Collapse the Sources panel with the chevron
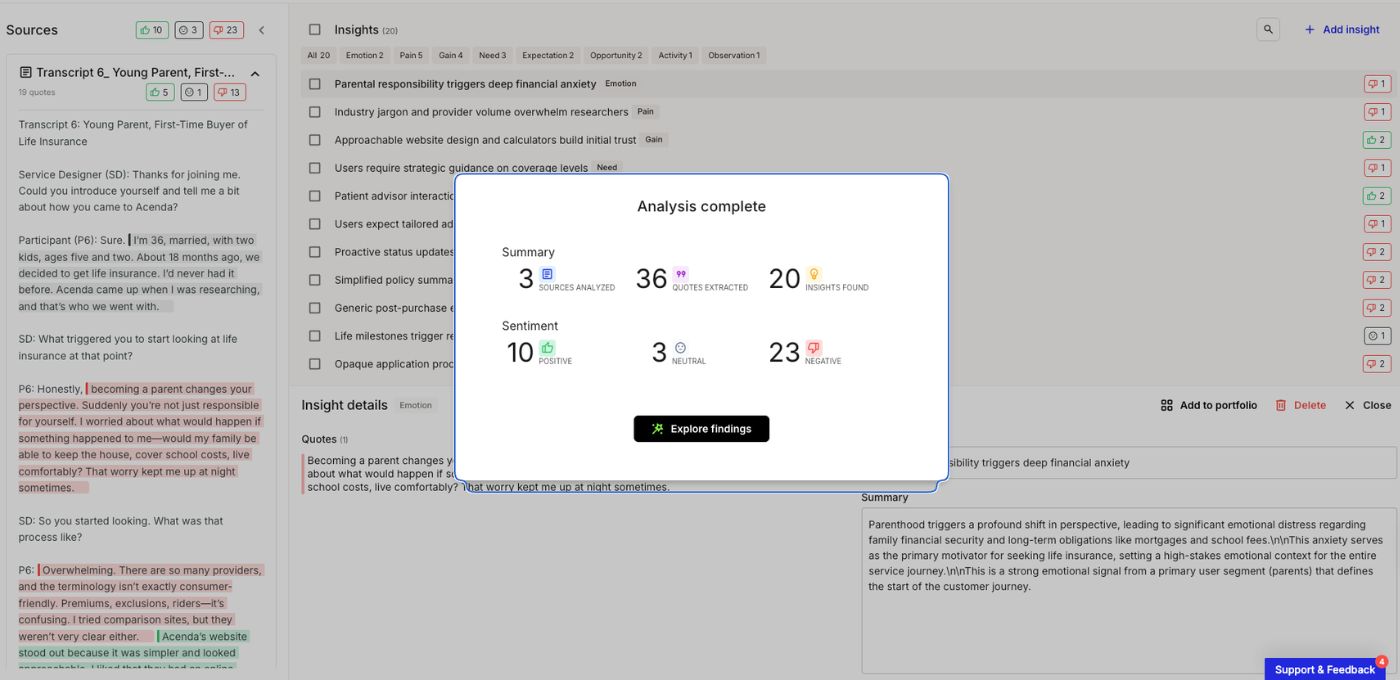The width and height of the screenshot is (1400, 680). pyautogui.click(x=262, y=30)
